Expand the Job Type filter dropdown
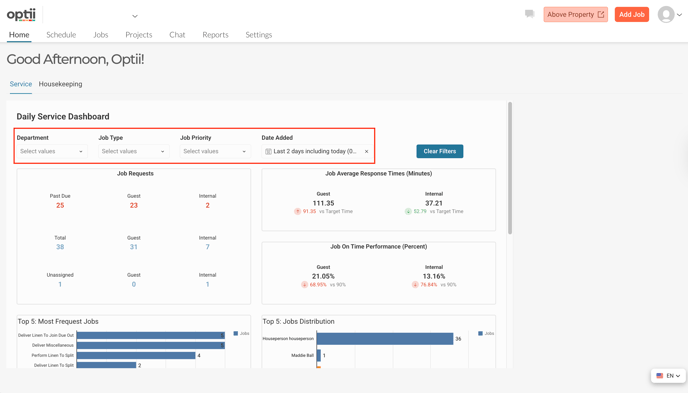Screen dimensions: 688x393 (133, 151)
